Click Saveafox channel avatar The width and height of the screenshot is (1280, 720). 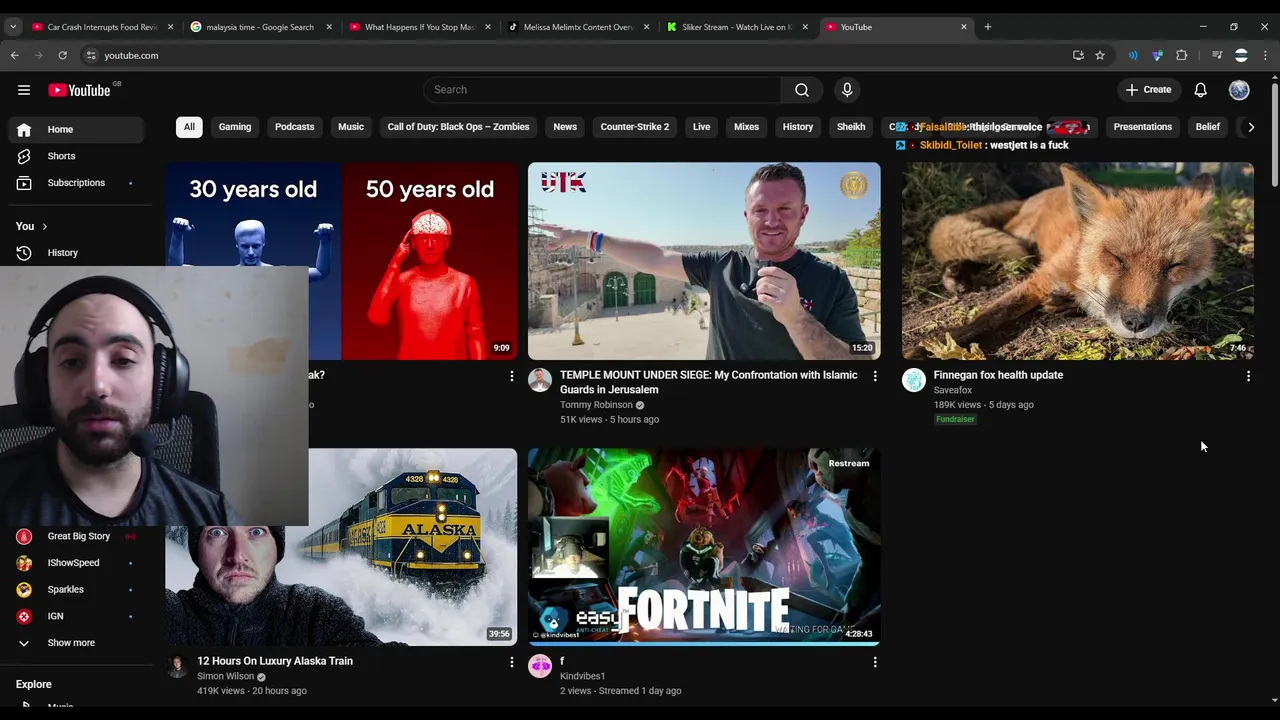[914, 380]
